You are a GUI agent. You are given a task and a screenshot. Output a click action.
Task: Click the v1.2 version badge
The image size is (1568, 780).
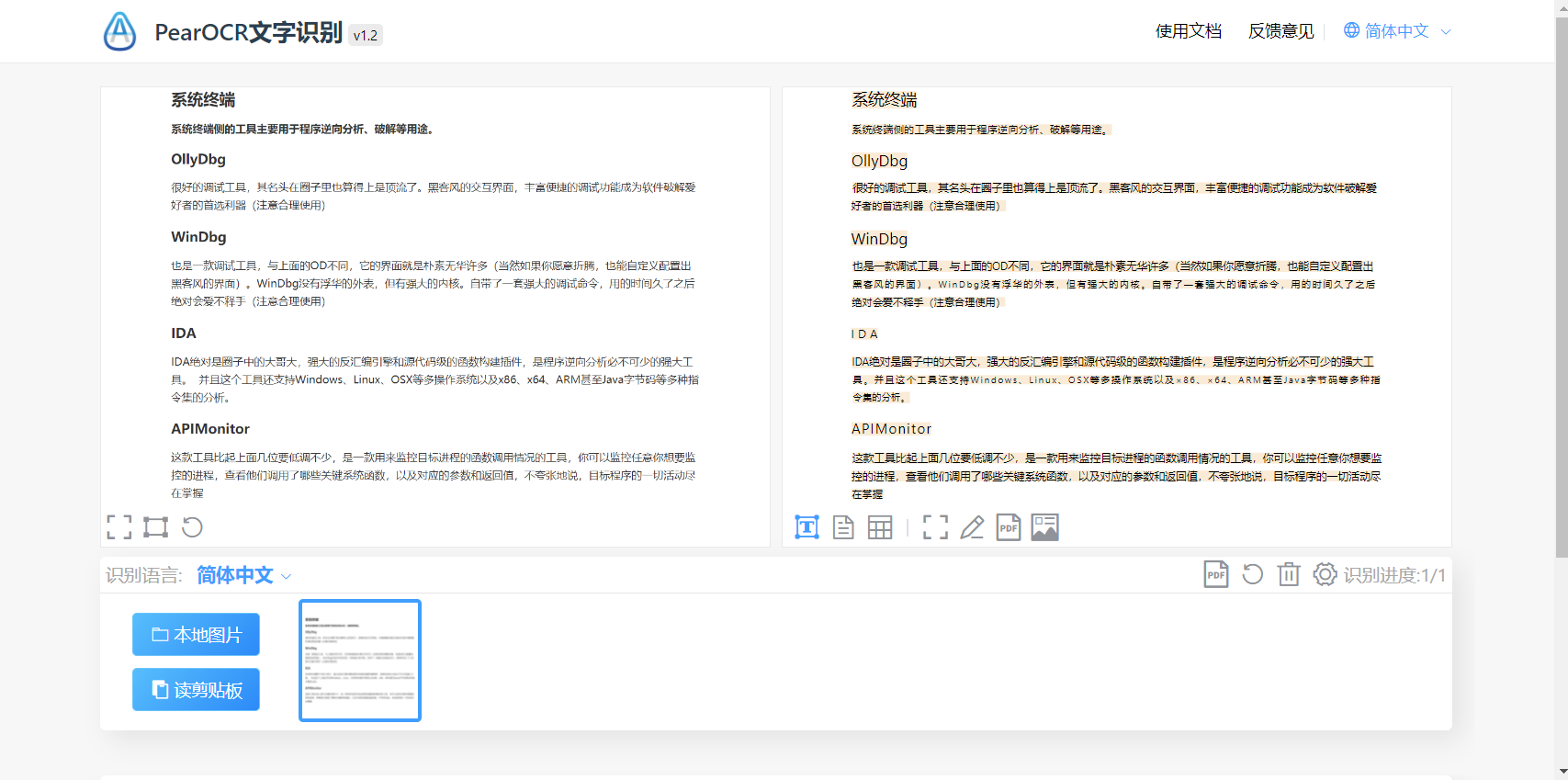(366, 35)
